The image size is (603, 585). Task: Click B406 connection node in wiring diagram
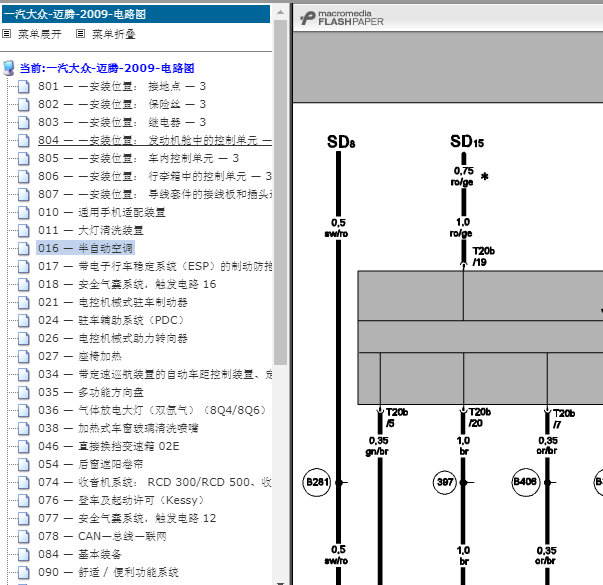pos(526,482)
